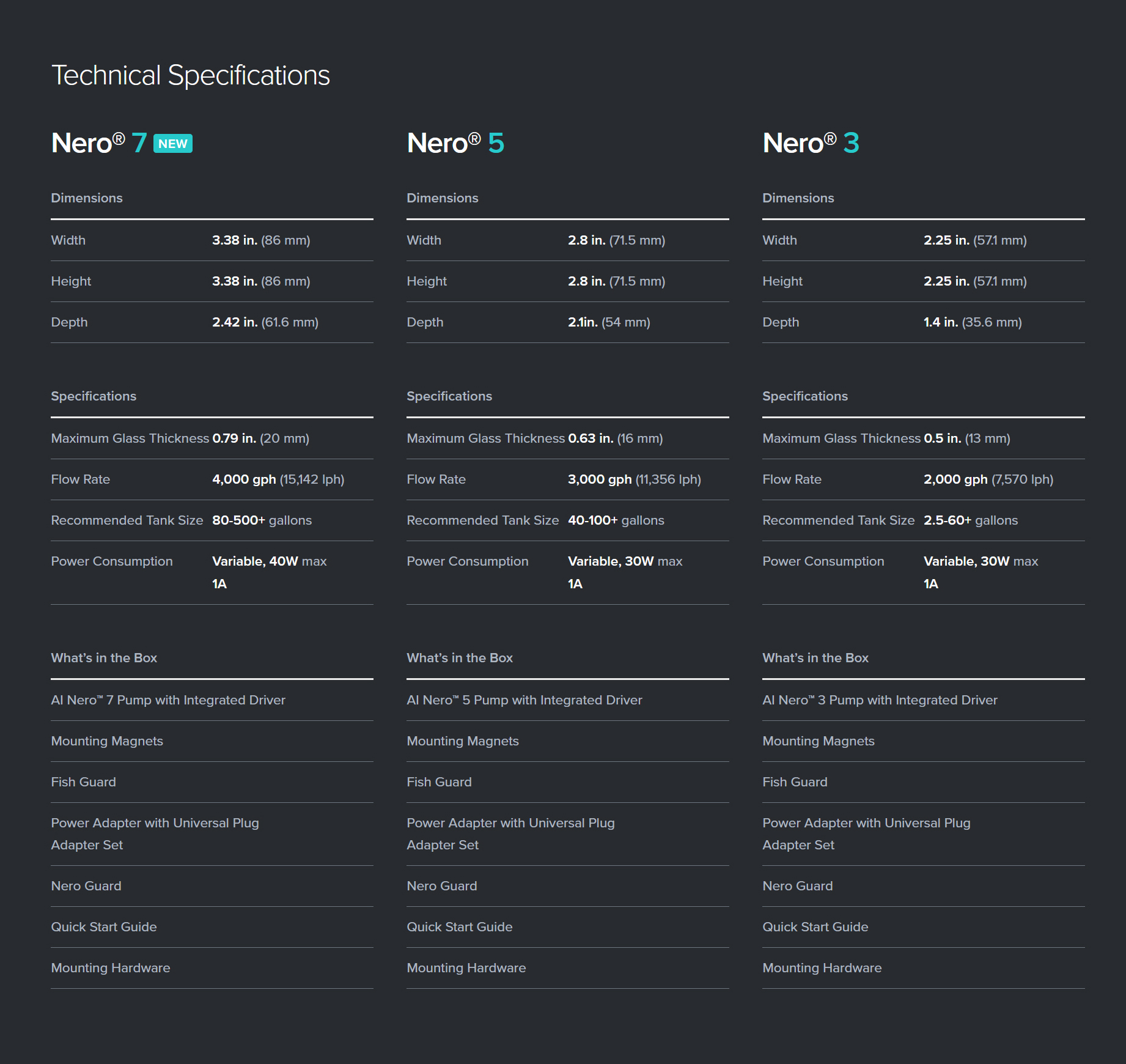Select AI Nero 5 Pump with Integrated Driver
This screenshot has height=1064, width=1126.
(x=524, y=700)
